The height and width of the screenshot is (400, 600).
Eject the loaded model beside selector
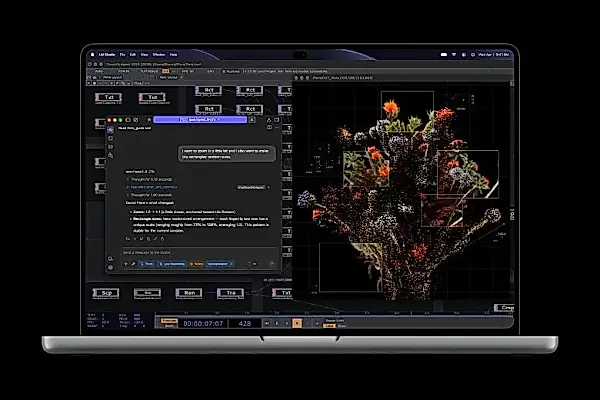pyautogui.click(x=252, y=120)
